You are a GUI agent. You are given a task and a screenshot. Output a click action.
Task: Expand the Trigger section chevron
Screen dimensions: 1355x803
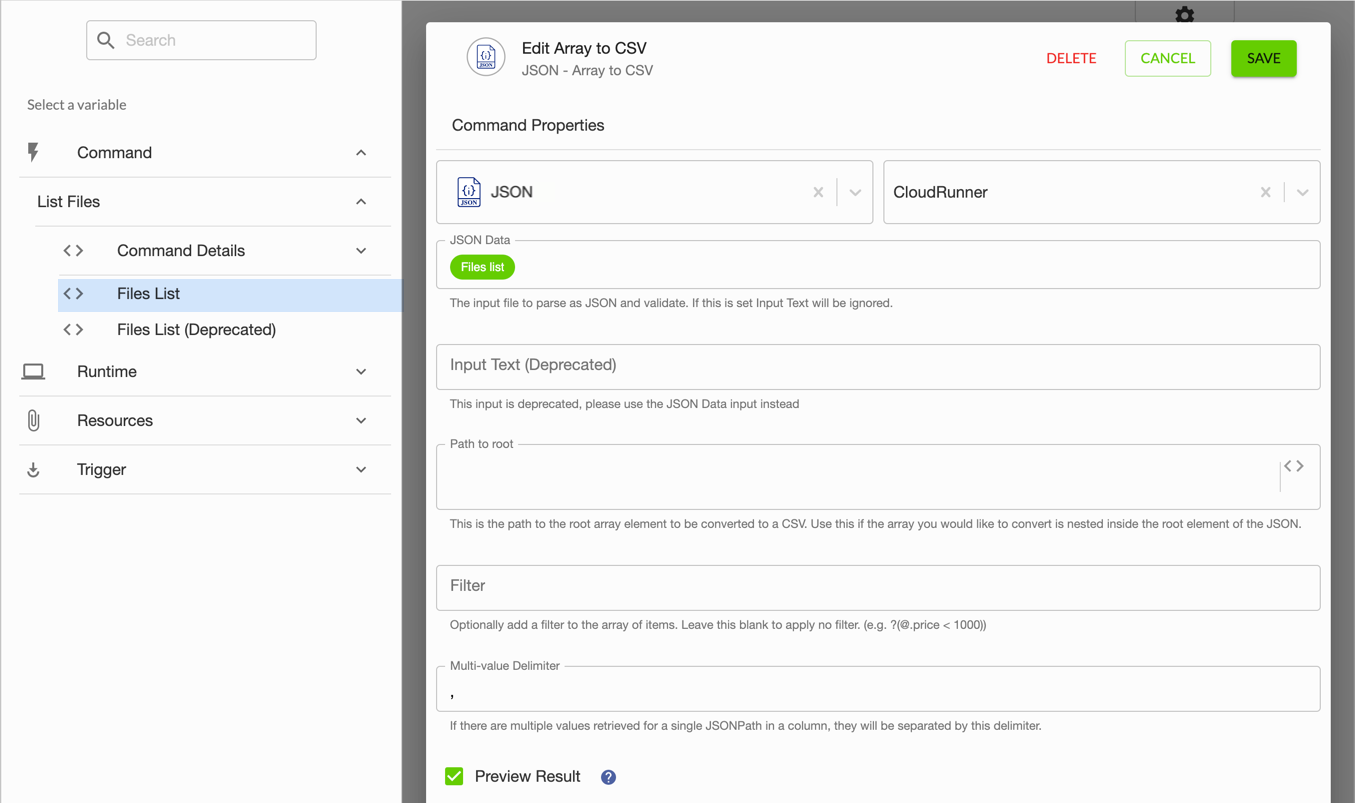(x=361, y=470)
